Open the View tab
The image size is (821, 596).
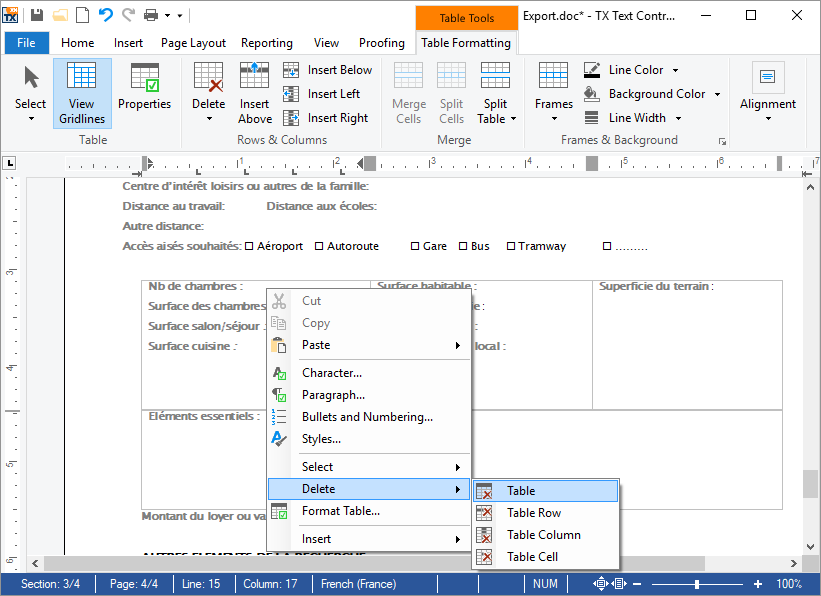(x=326, y=43)
